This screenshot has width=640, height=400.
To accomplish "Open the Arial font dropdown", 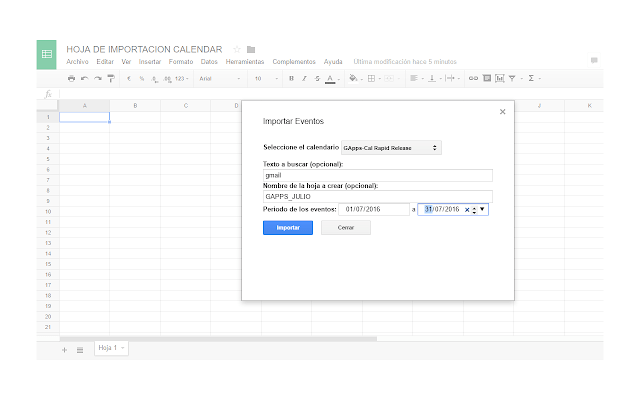I will point(219,78).
